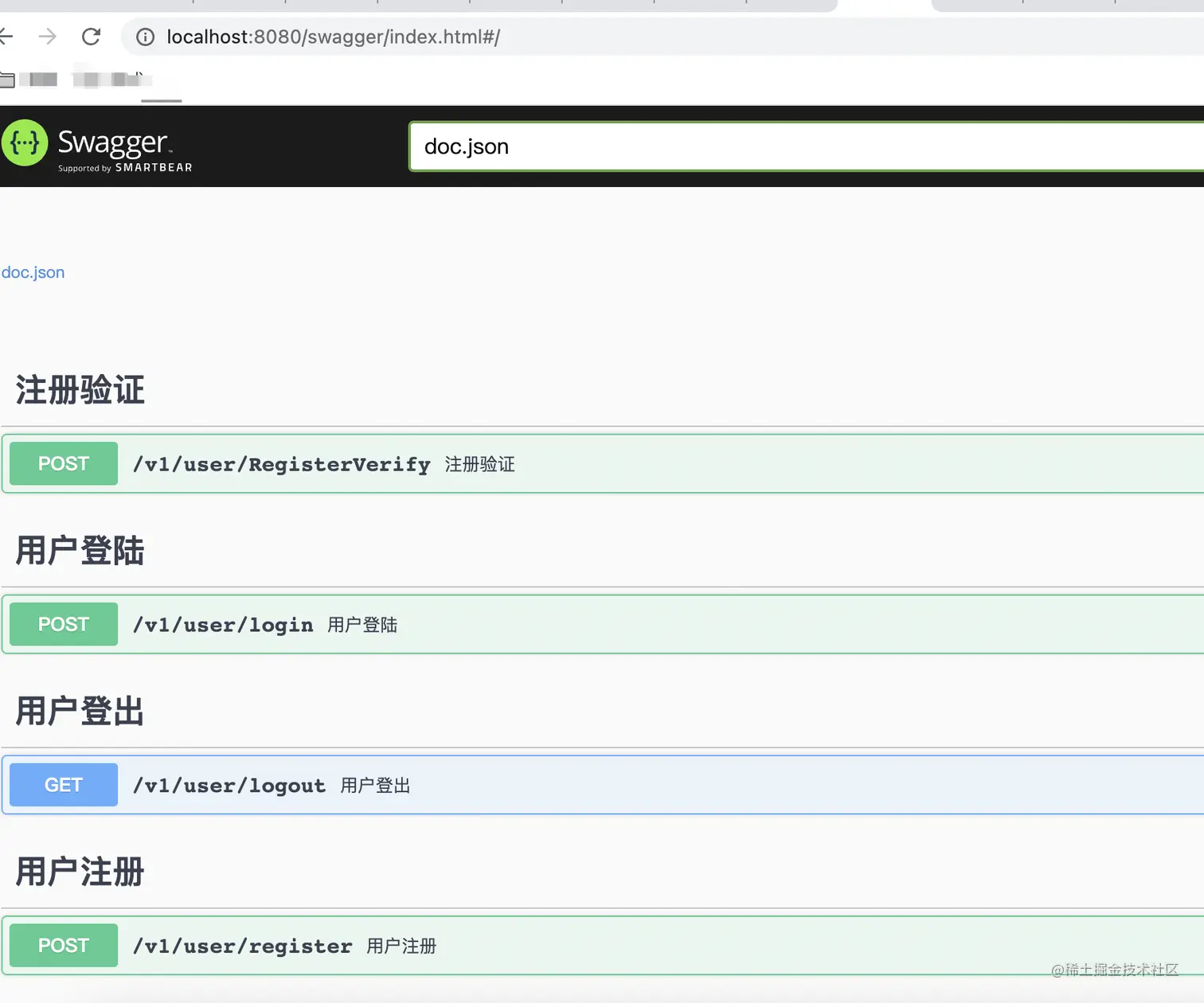Open the doc.json link

pyautogui.click(x=33, y=272)
